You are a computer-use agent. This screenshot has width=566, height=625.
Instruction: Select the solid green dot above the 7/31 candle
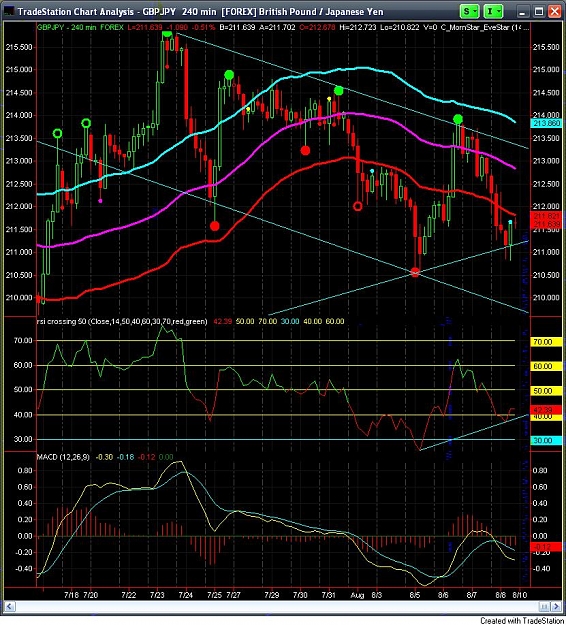(x=338, y=91)
